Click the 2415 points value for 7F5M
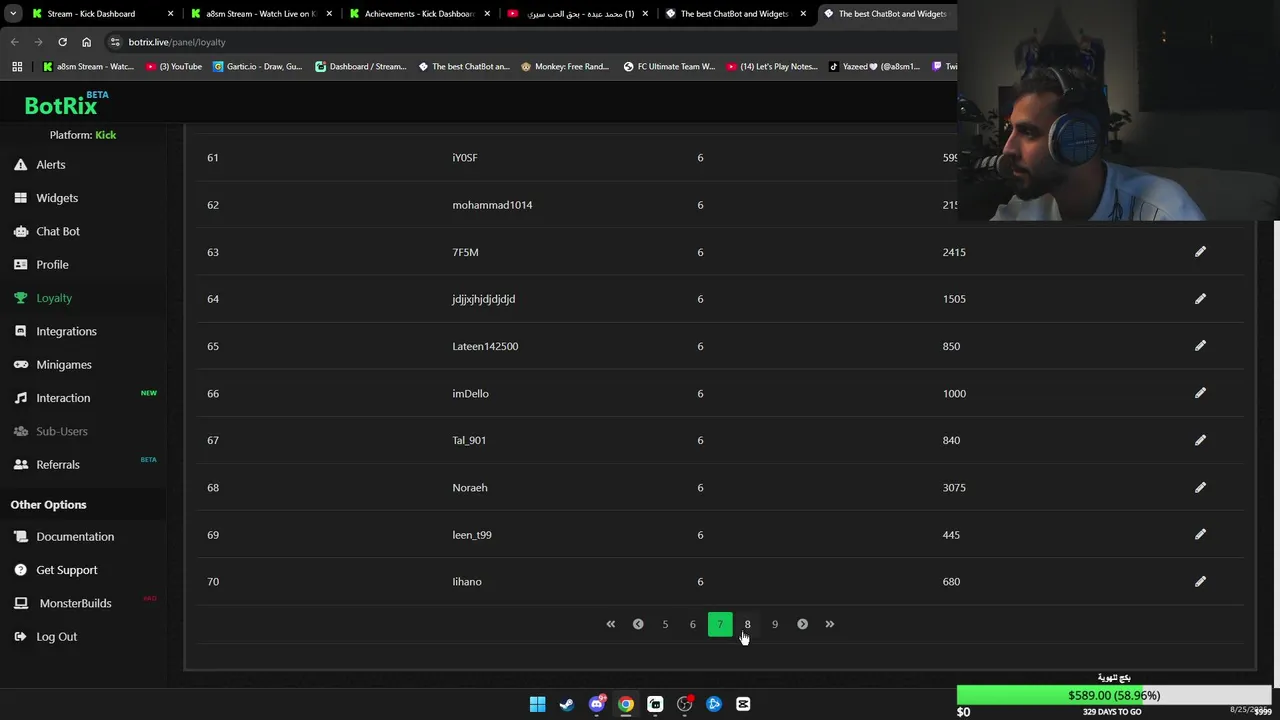The image size is (1280, 720). point(954,252)
